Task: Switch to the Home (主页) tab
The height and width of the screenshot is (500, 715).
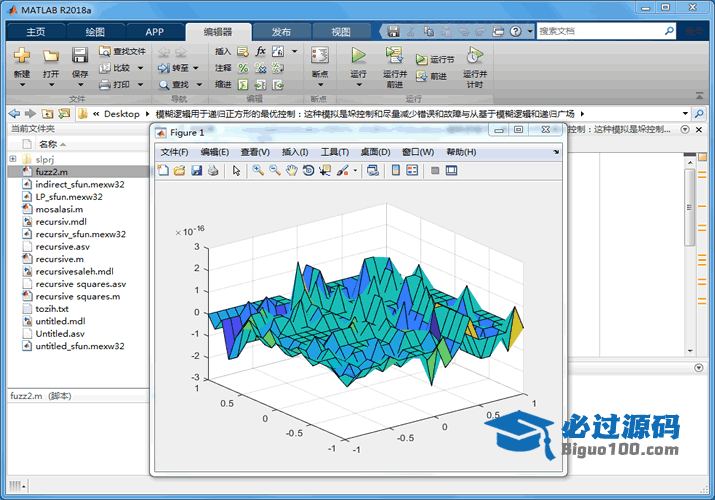Action: pyautogui.click(x=36, y=32)
